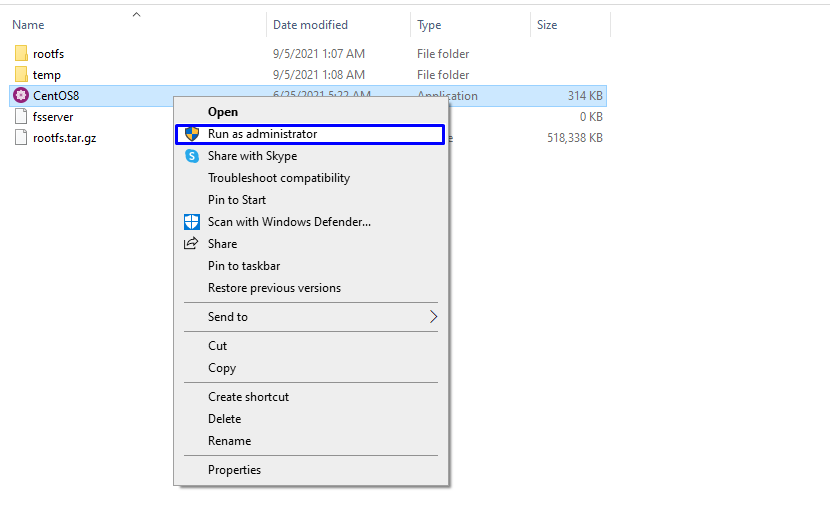
Task: Choose the Share menu entry
Action: 222,244
